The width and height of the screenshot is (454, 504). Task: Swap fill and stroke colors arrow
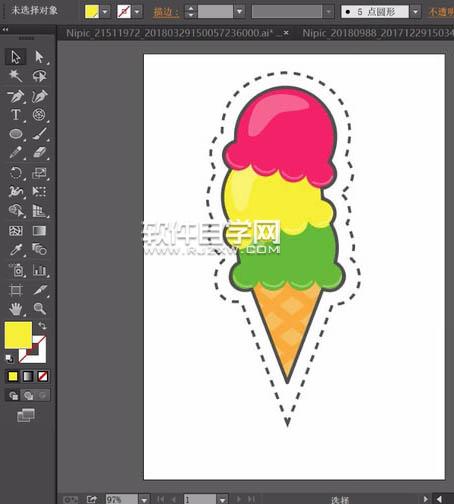click(42, 325)
